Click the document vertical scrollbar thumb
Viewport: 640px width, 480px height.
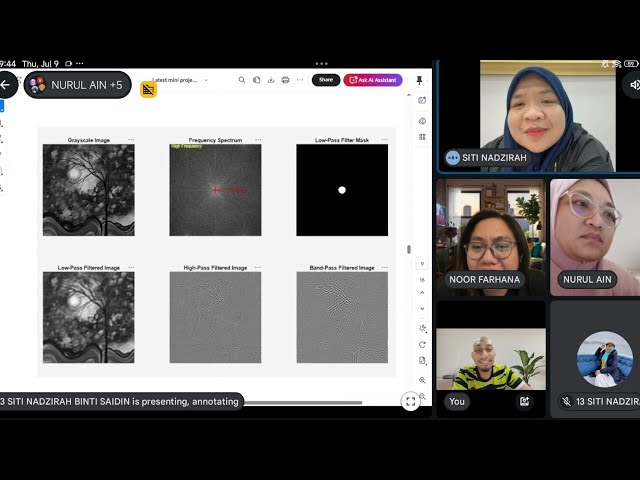coord(409,249)
